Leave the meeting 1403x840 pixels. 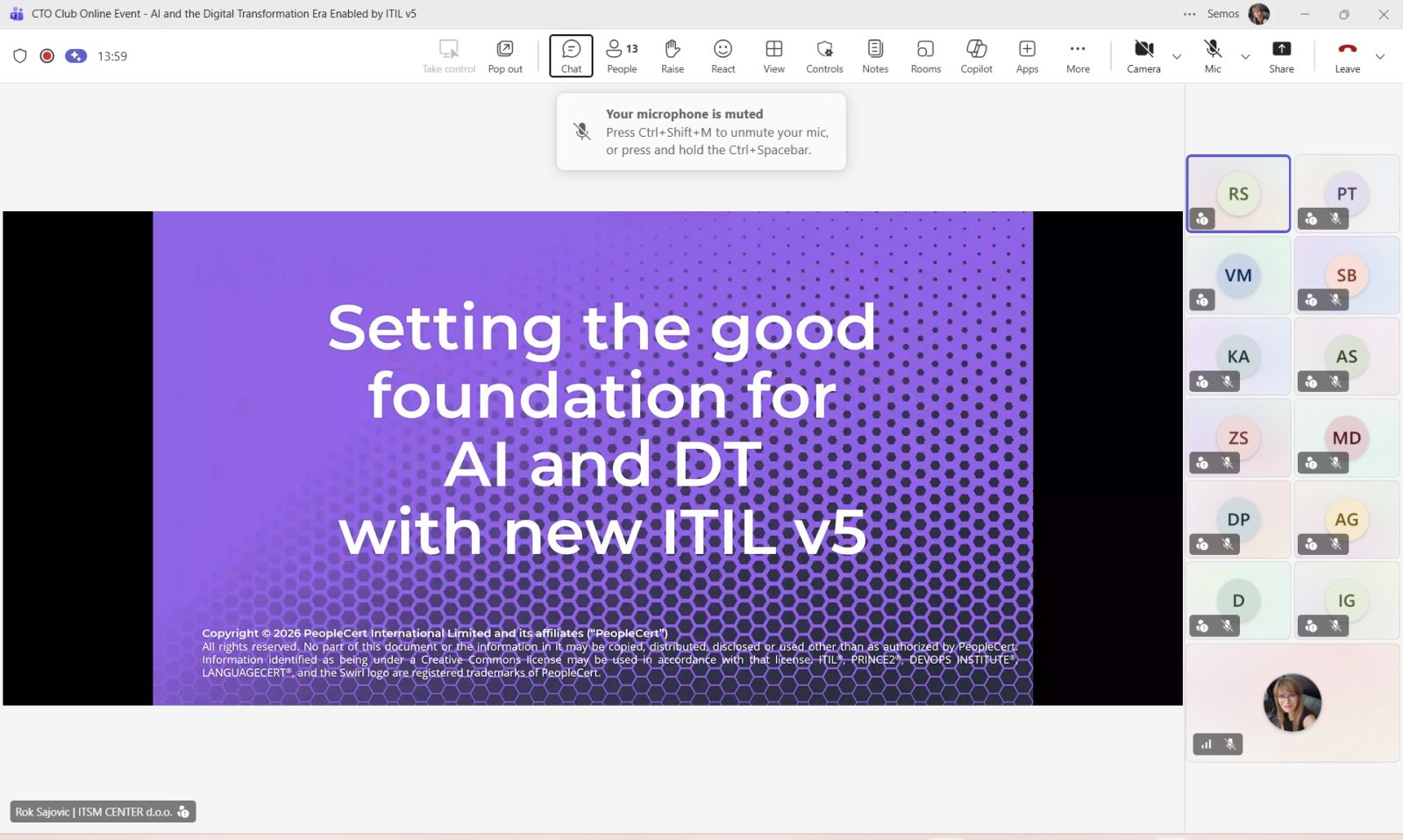[1347, 55]
